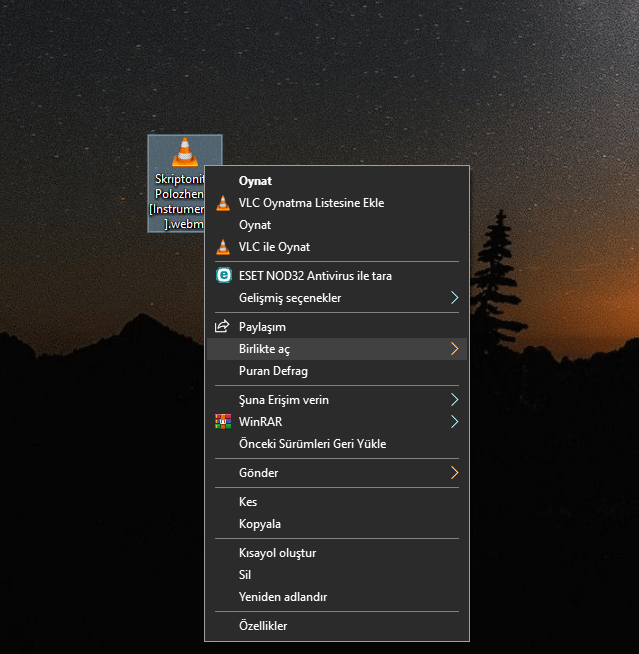Choose Paylaşım from the context menu
The image size is (639, 654).
pos(337,327)
